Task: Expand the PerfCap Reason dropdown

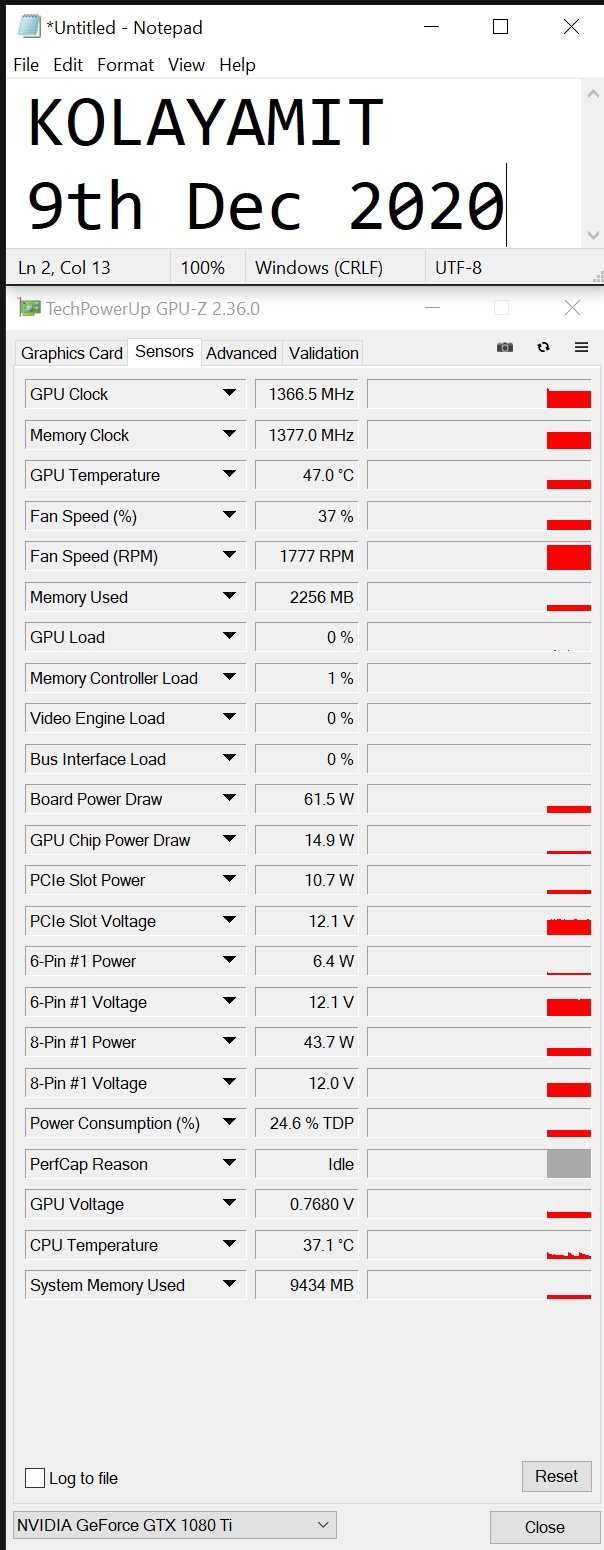Action: click(230, 1164)
